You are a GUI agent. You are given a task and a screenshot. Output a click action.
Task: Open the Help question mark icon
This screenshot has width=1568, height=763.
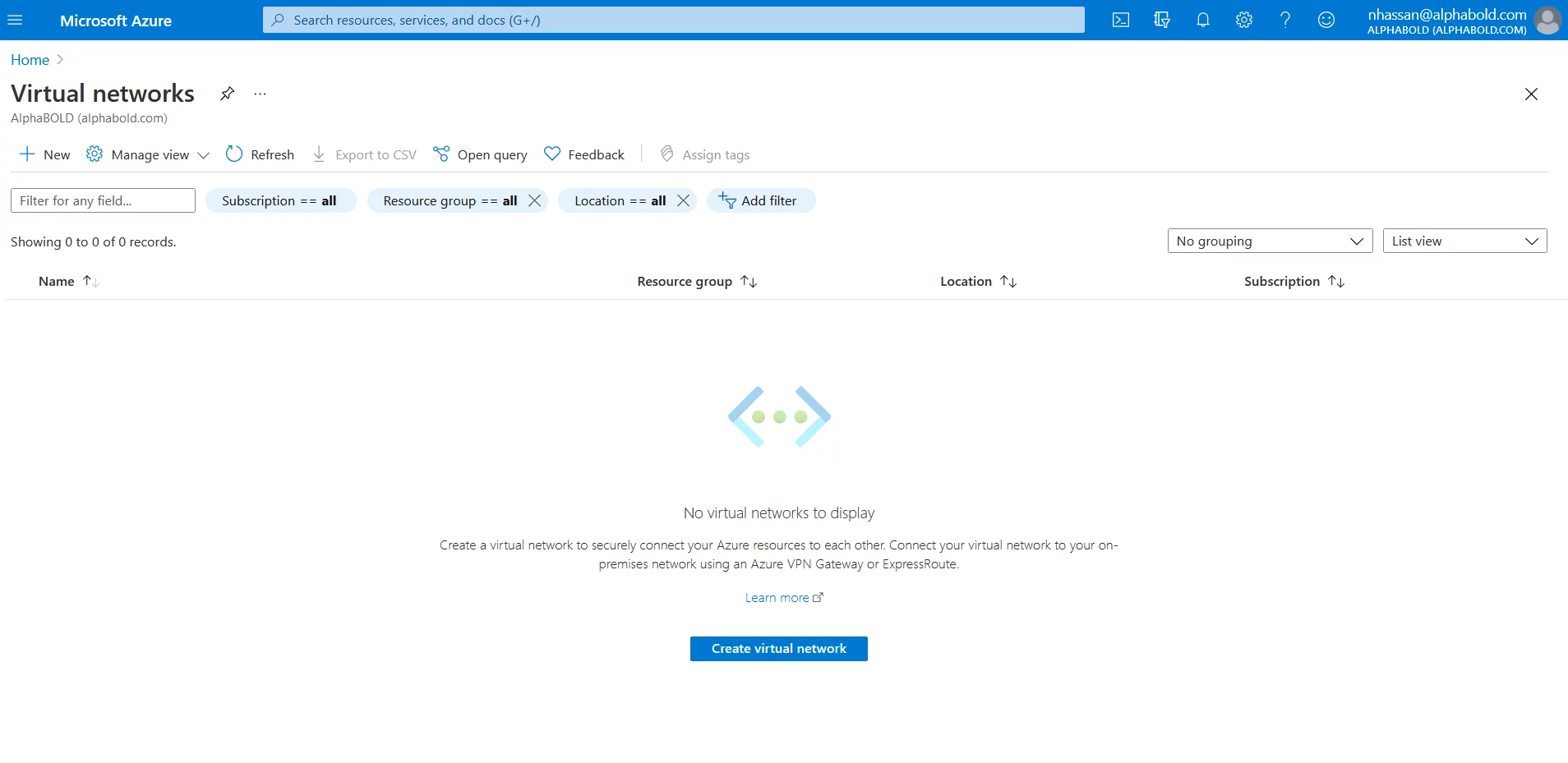(x=1285, y=21)
